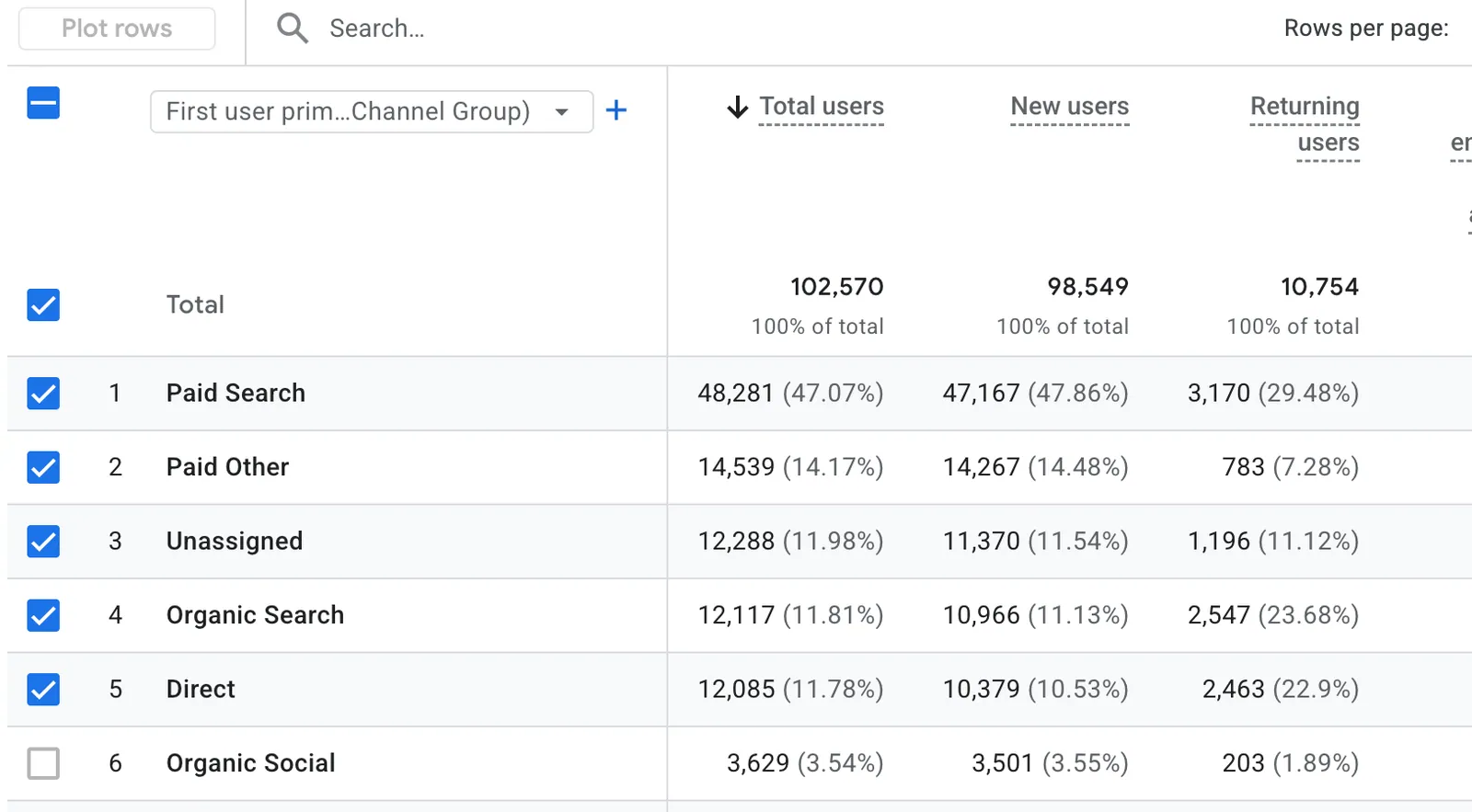Click the 2,463 (22.9%) cell
Viewport: 1472px width, 812px height.
click(x=1281, y=689)
